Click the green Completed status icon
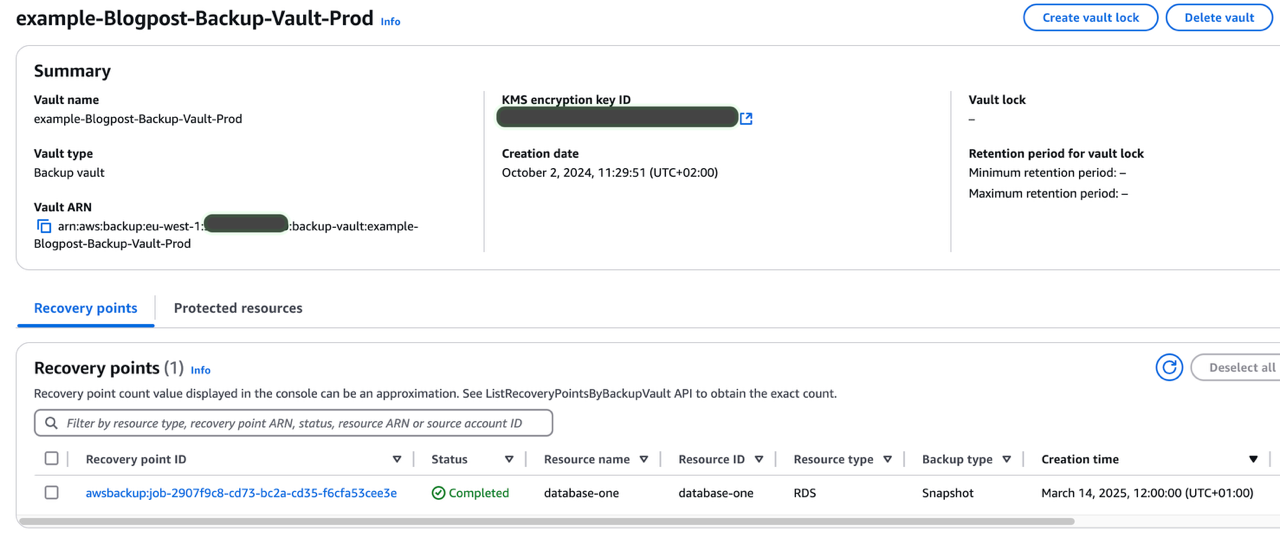Image resolution: width=1280 pixels, height=538 pixels. point(438,493)
